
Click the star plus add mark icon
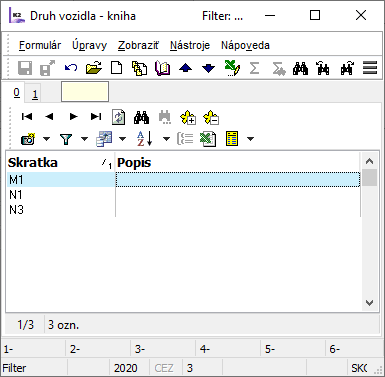[188, 117]
